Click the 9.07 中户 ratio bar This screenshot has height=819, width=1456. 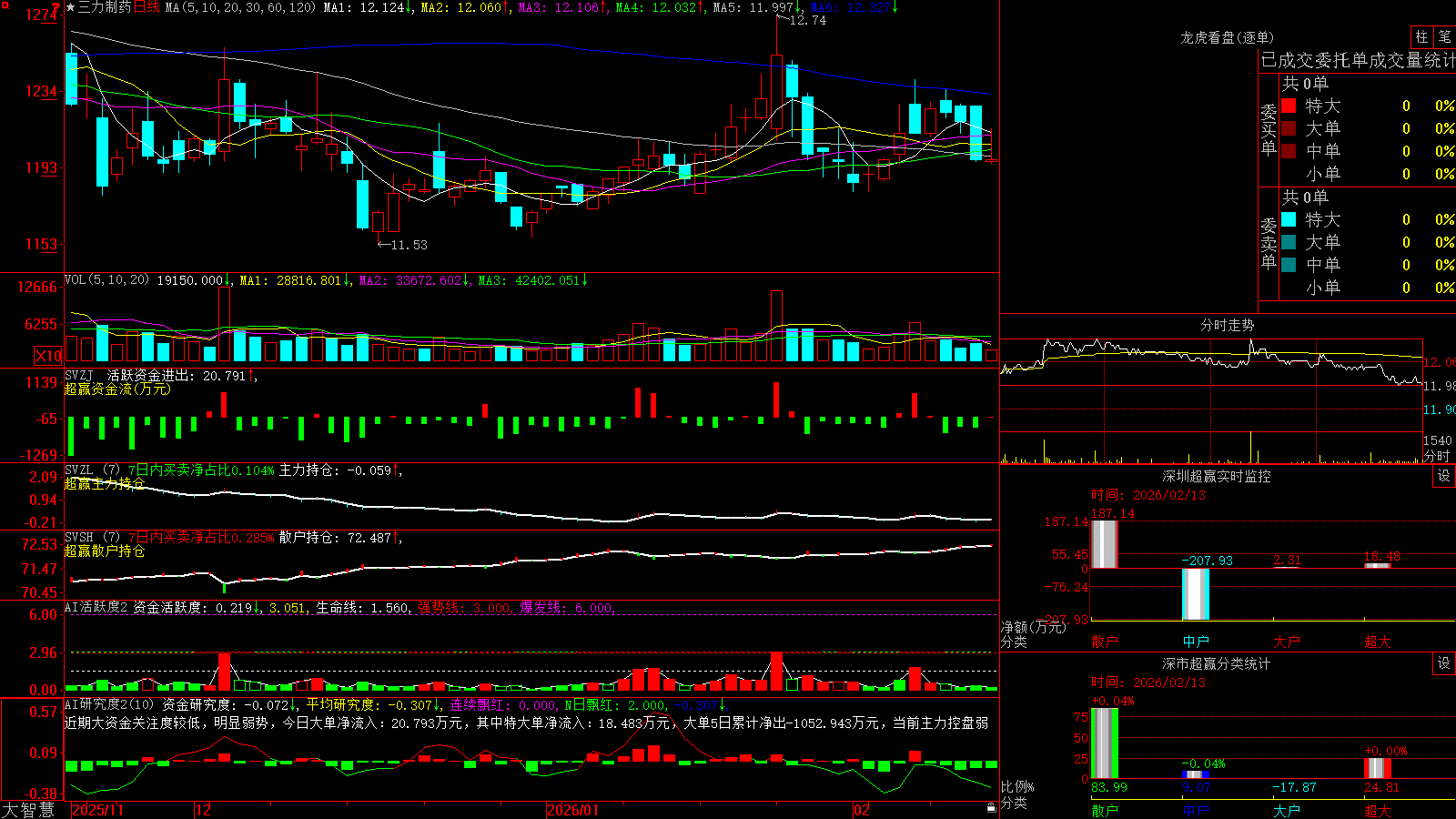pos(1196,775)
